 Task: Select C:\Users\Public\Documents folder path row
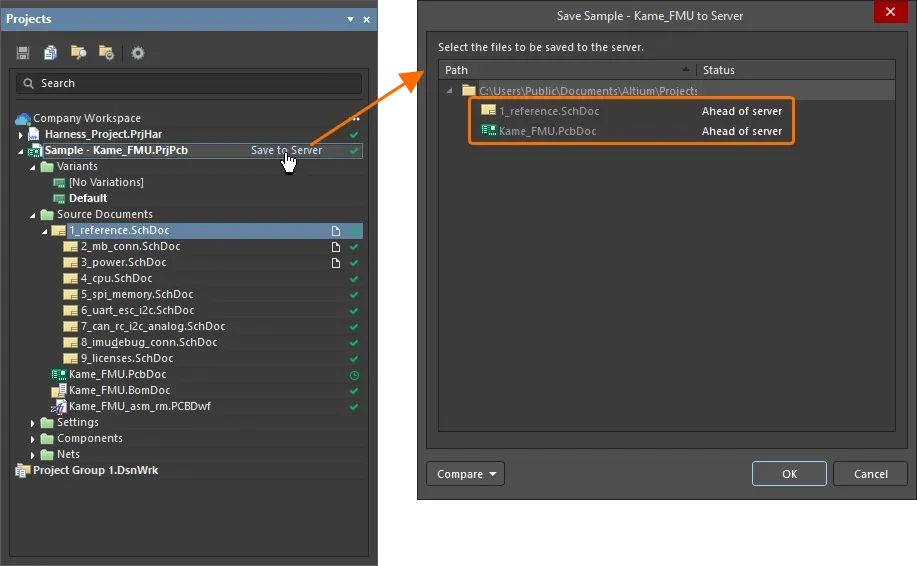(588, 91)
